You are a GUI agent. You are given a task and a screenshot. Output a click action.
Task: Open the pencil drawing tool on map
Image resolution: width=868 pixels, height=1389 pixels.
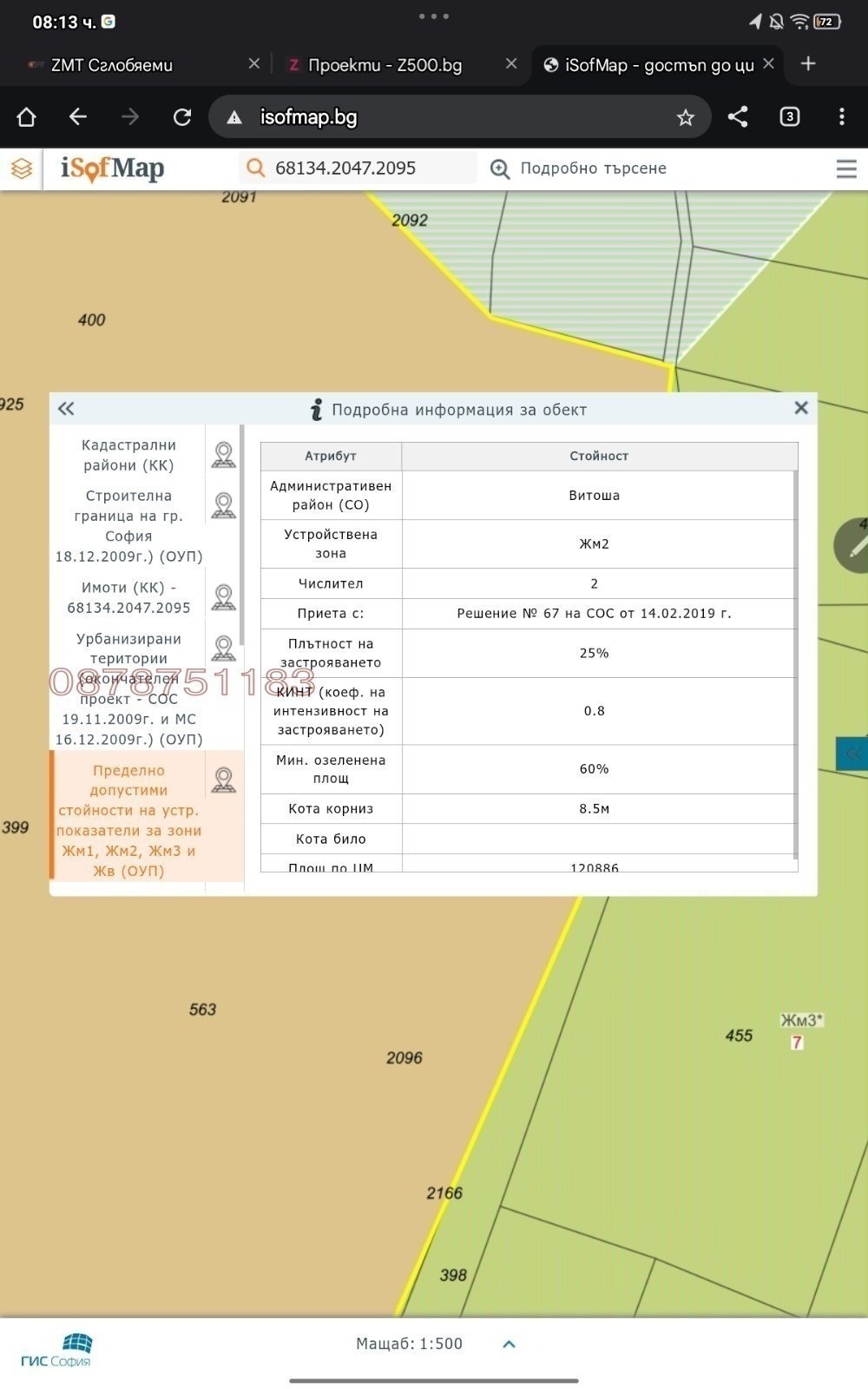click(x=854, y=546)
